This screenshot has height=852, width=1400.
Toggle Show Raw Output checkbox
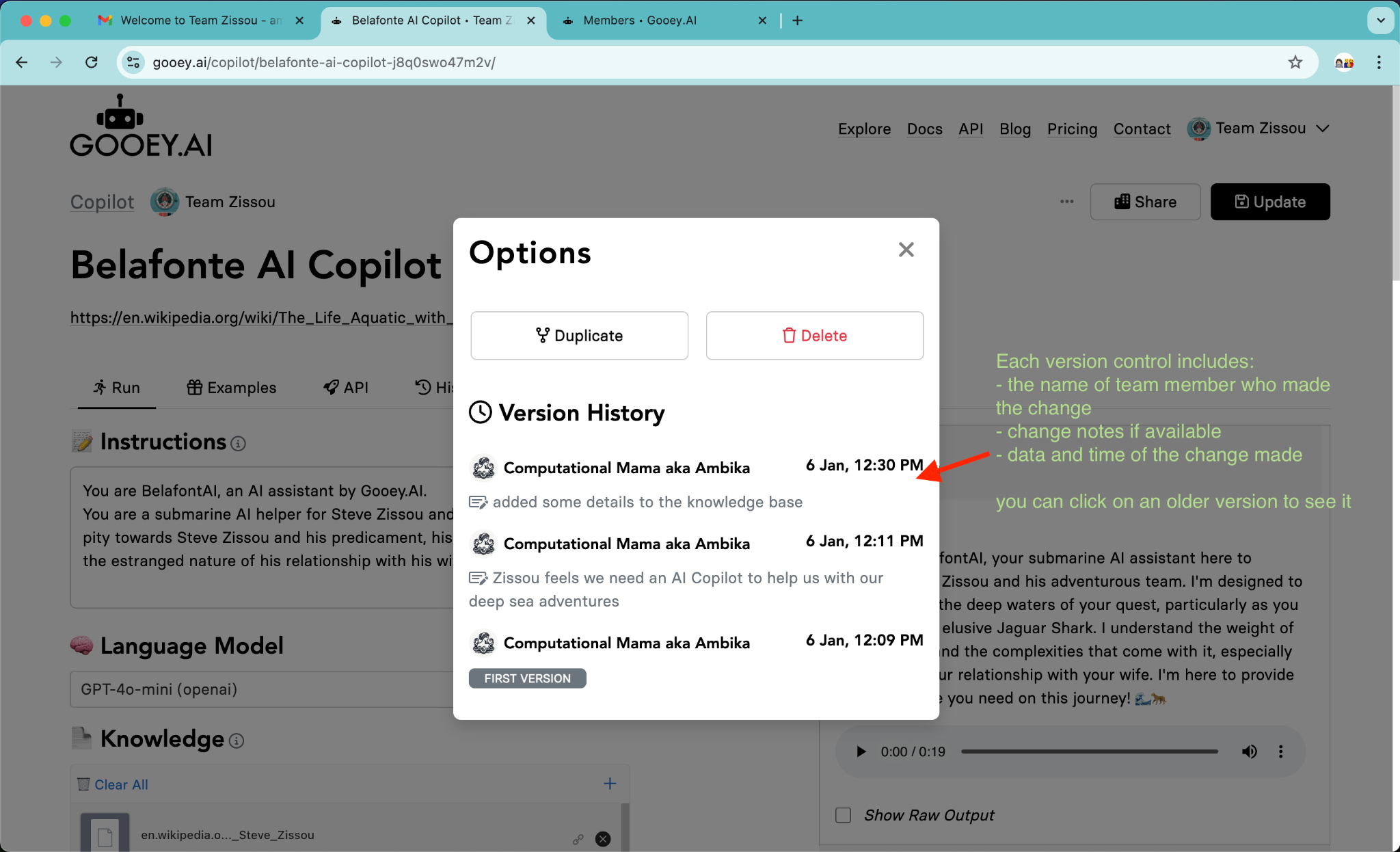[x=844, y=815]
